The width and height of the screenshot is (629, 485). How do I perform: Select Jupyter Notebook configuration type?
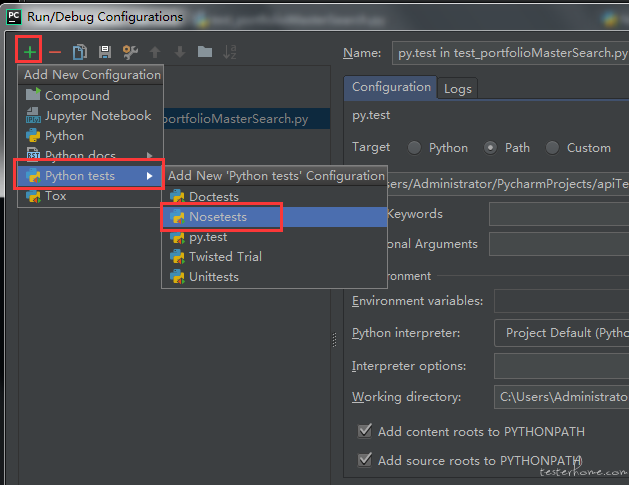point(90,116)
